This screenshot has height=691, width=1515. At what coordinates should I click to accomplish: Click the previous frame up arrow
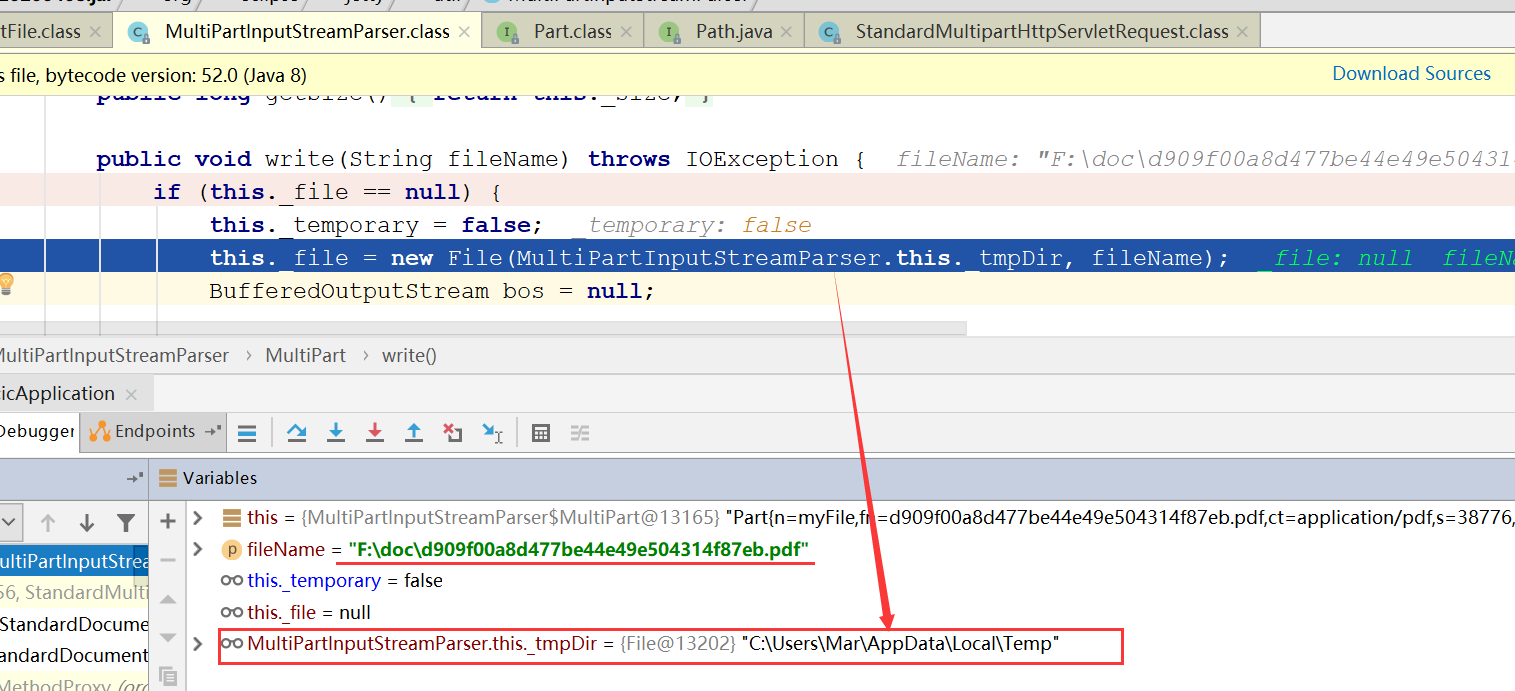47,522
